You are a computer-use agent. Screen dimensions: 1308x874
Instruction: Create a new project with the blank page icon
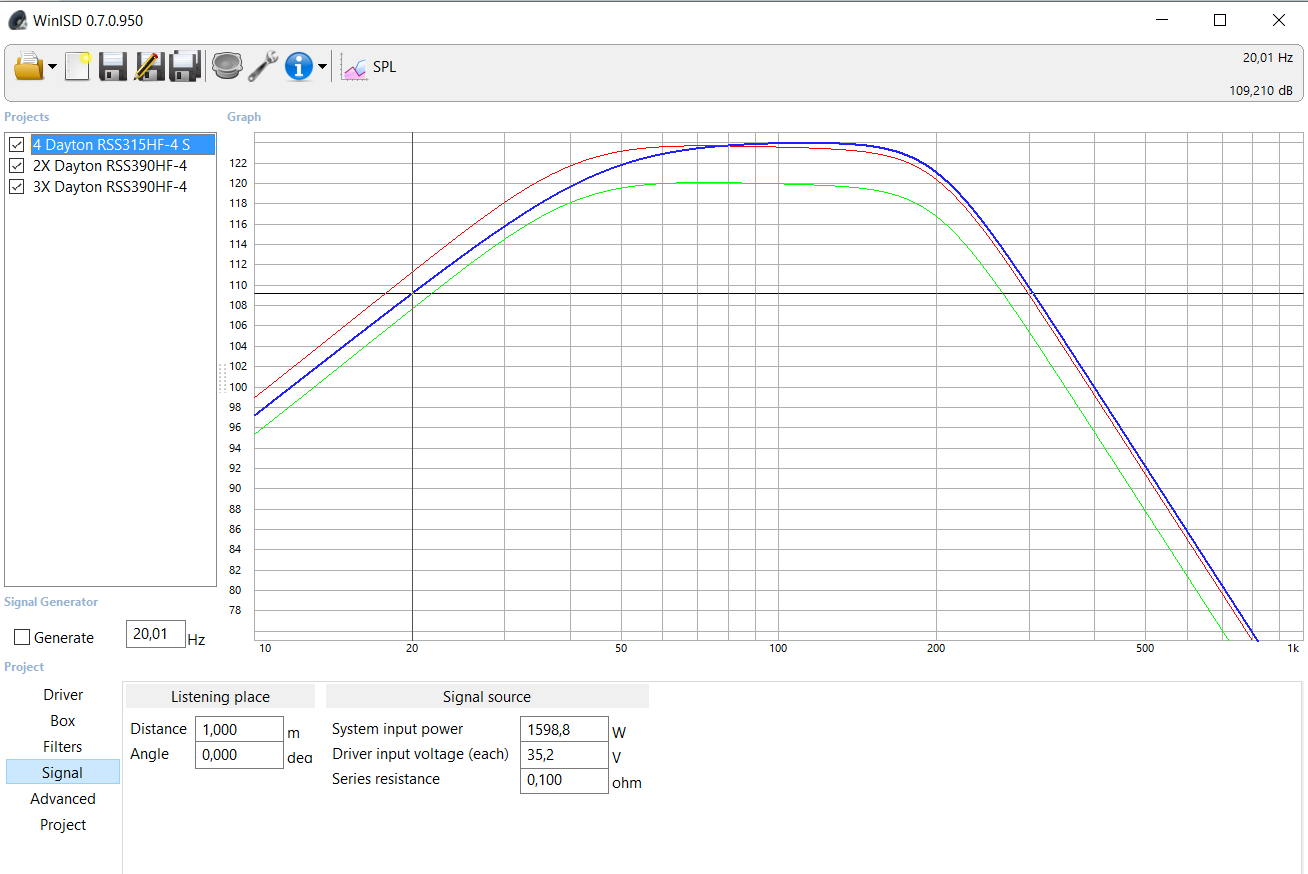coord(78,67)
